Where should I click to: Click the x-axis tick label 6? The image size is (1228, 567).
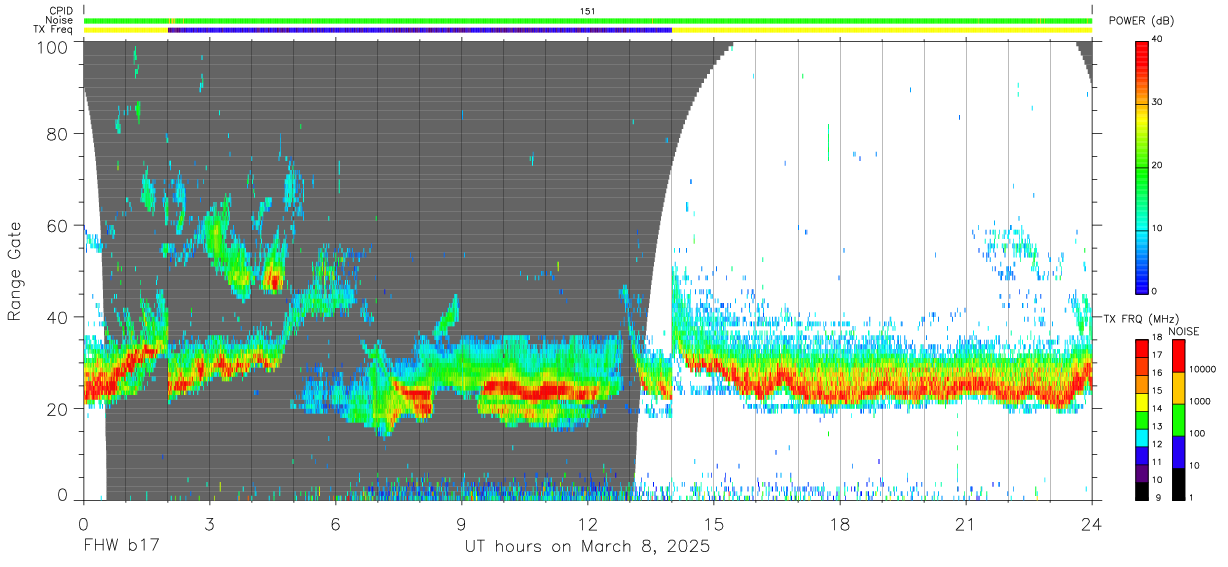335,525
